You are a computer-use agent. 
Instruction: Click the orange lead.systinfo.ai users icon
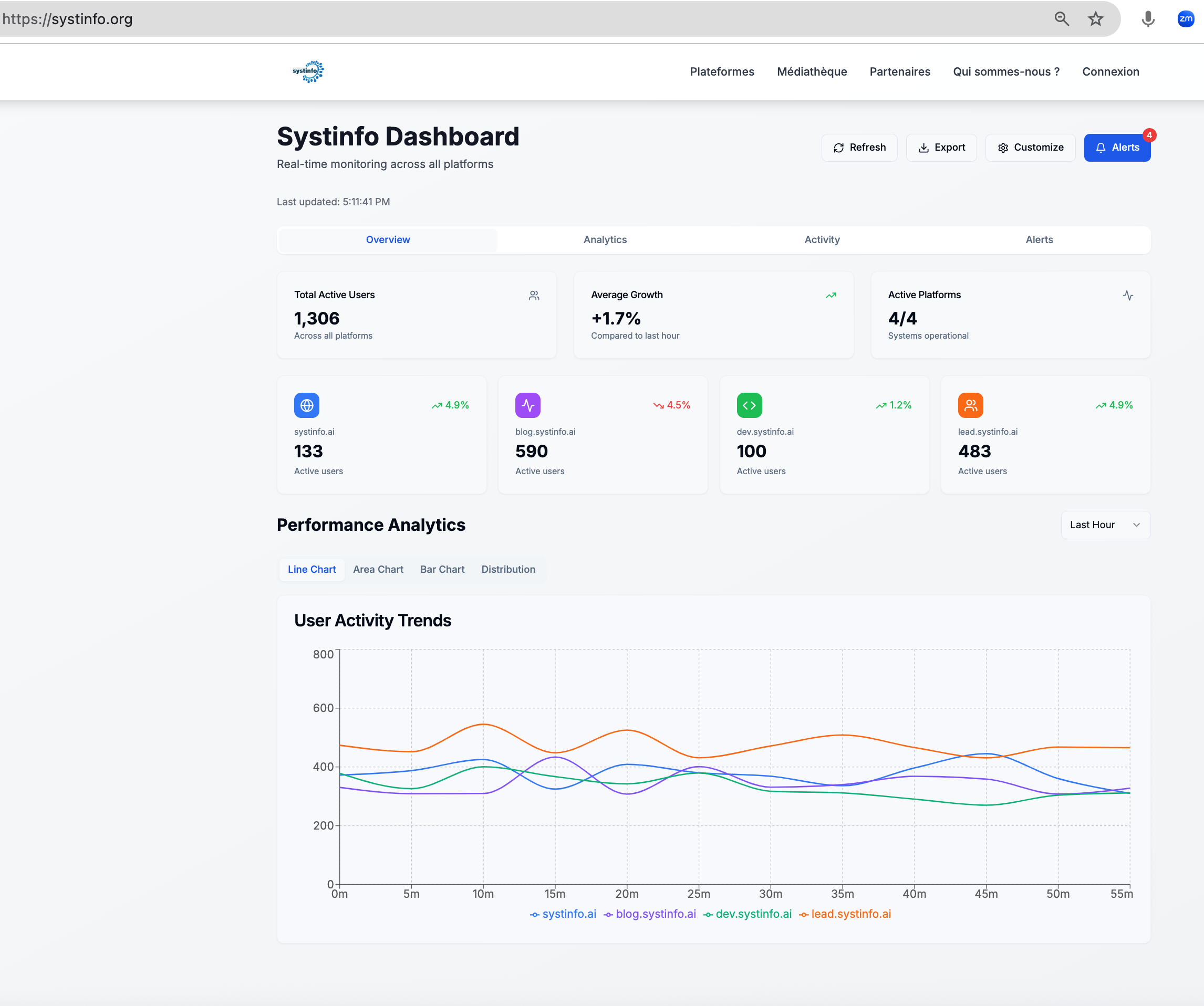970,405
